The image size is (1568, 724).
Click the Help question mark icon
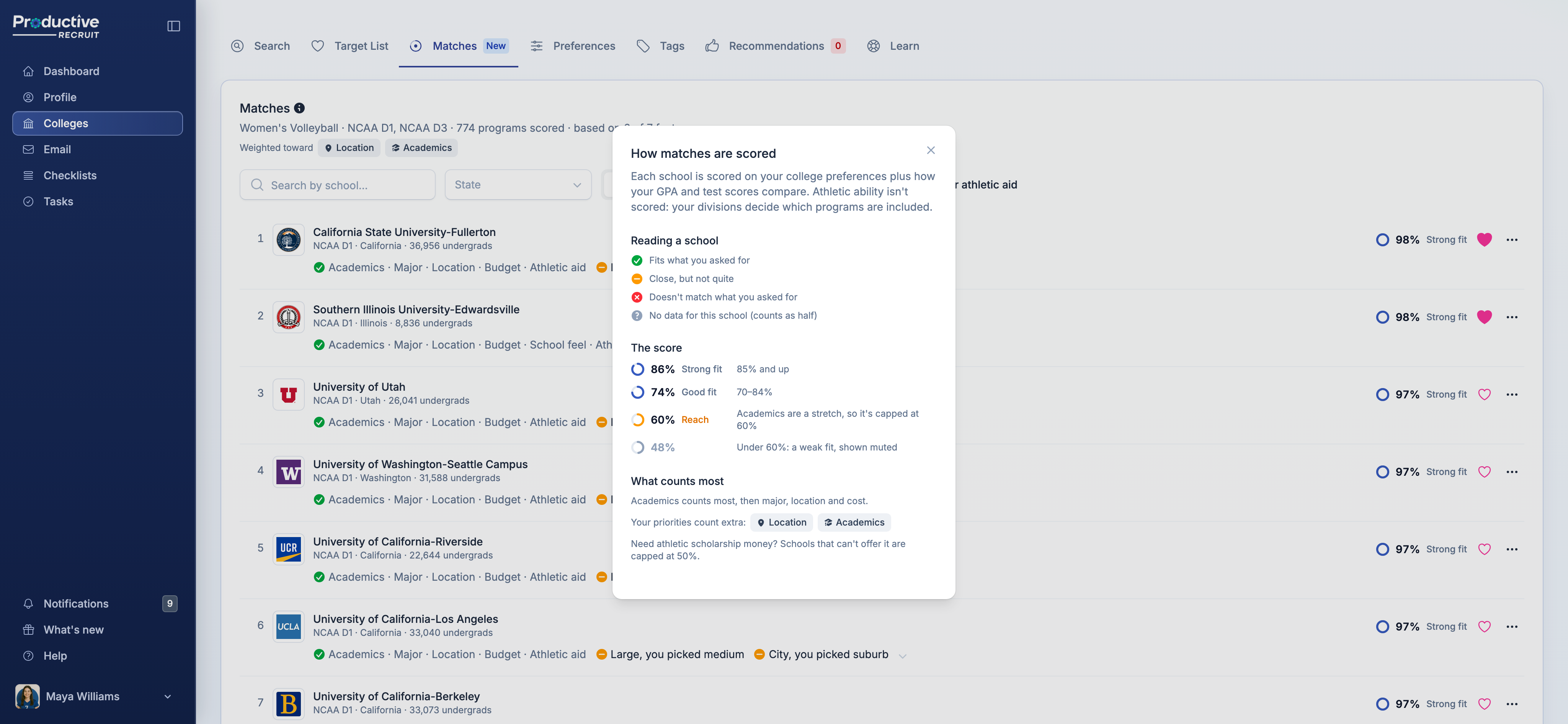(x=28, y=656)
